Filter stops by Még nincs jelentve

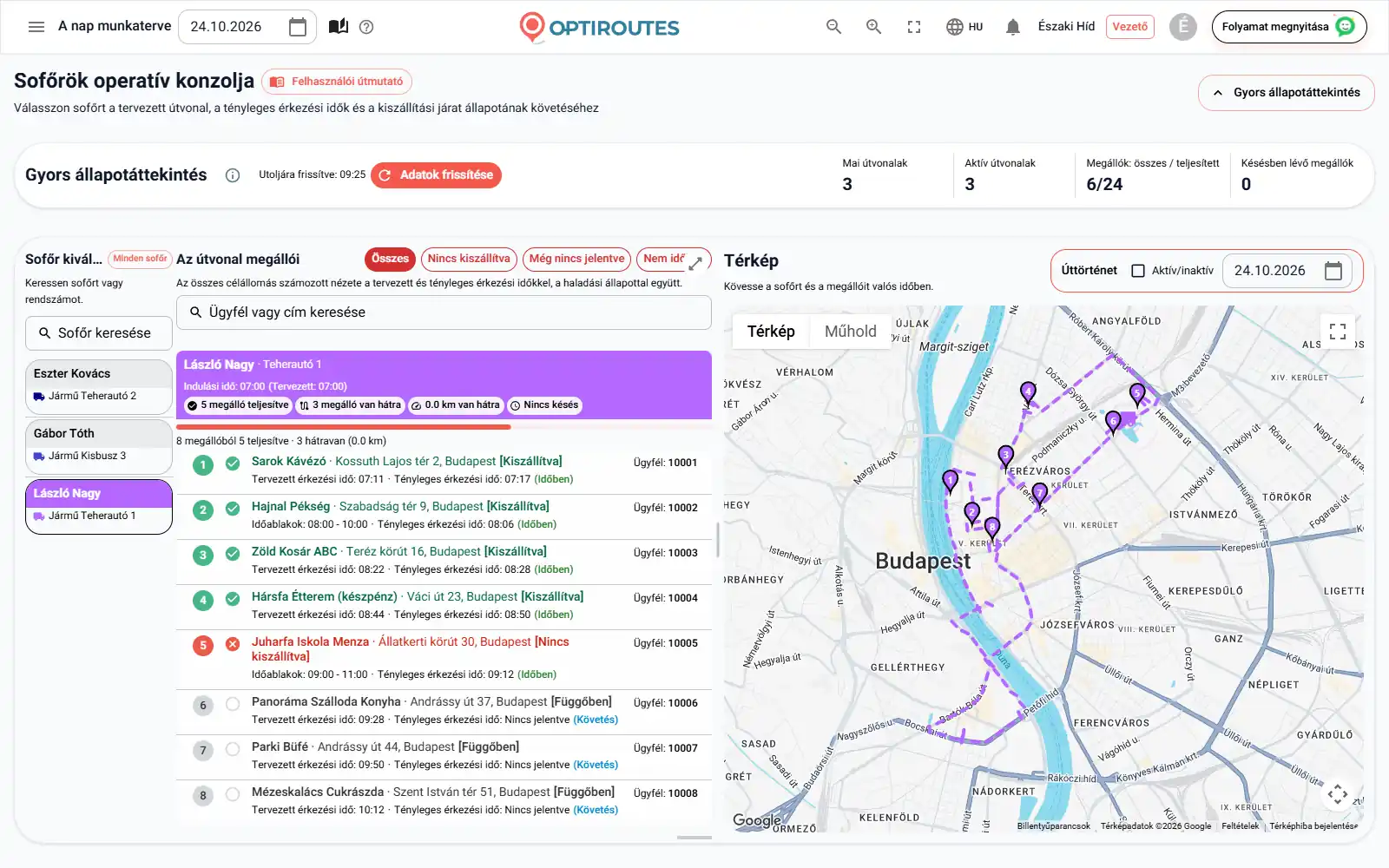576,259
